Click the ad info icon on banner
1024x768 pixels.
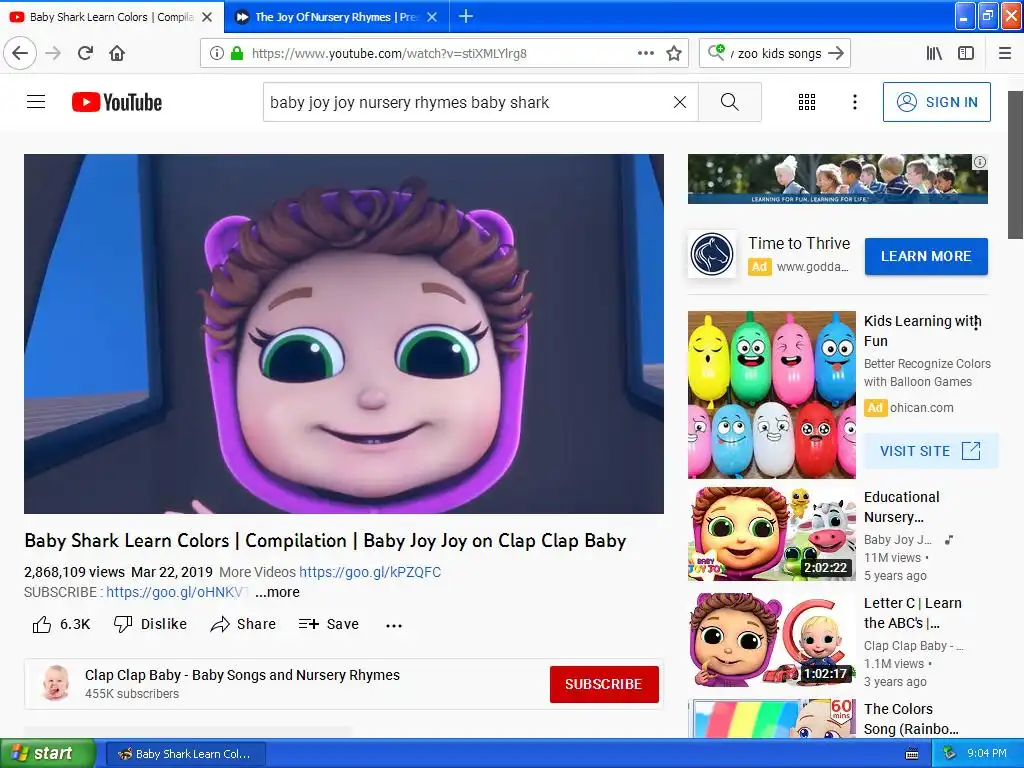980,162
